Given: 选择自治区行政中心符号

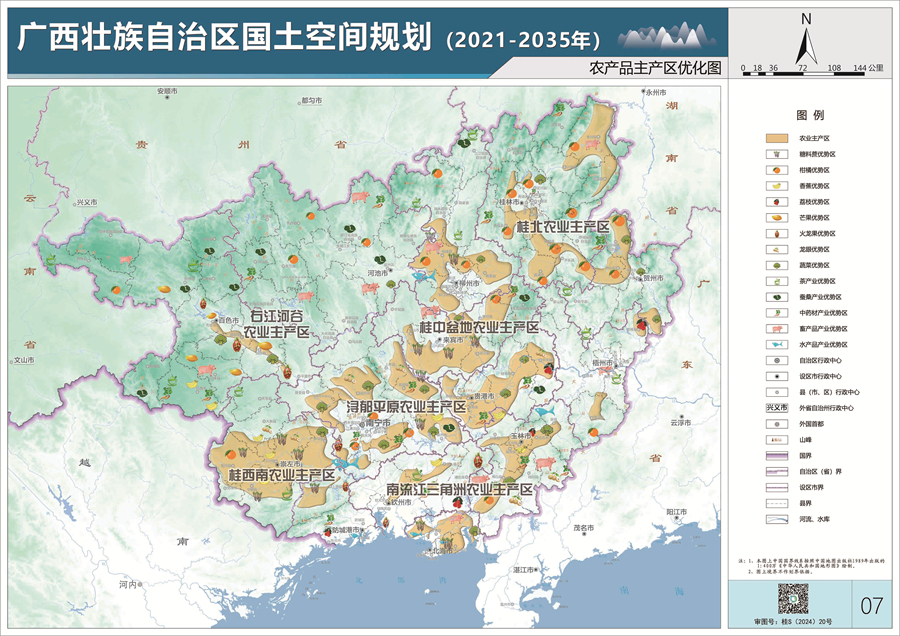Looking at the screenshot, I should click(775, 359).
